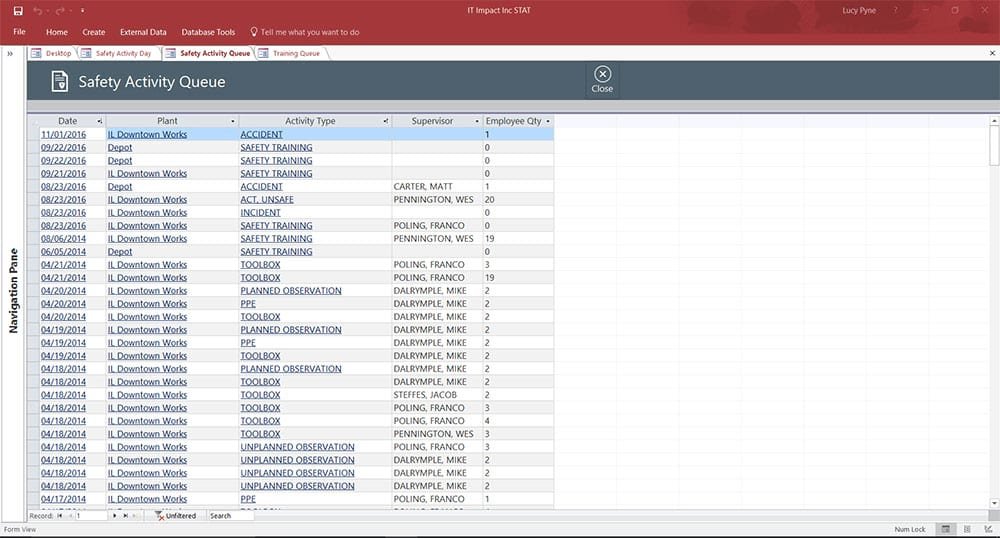1000x538 pixels.
Task: Go to the first record using navigation arrow
Action: [x=60, y=516]
